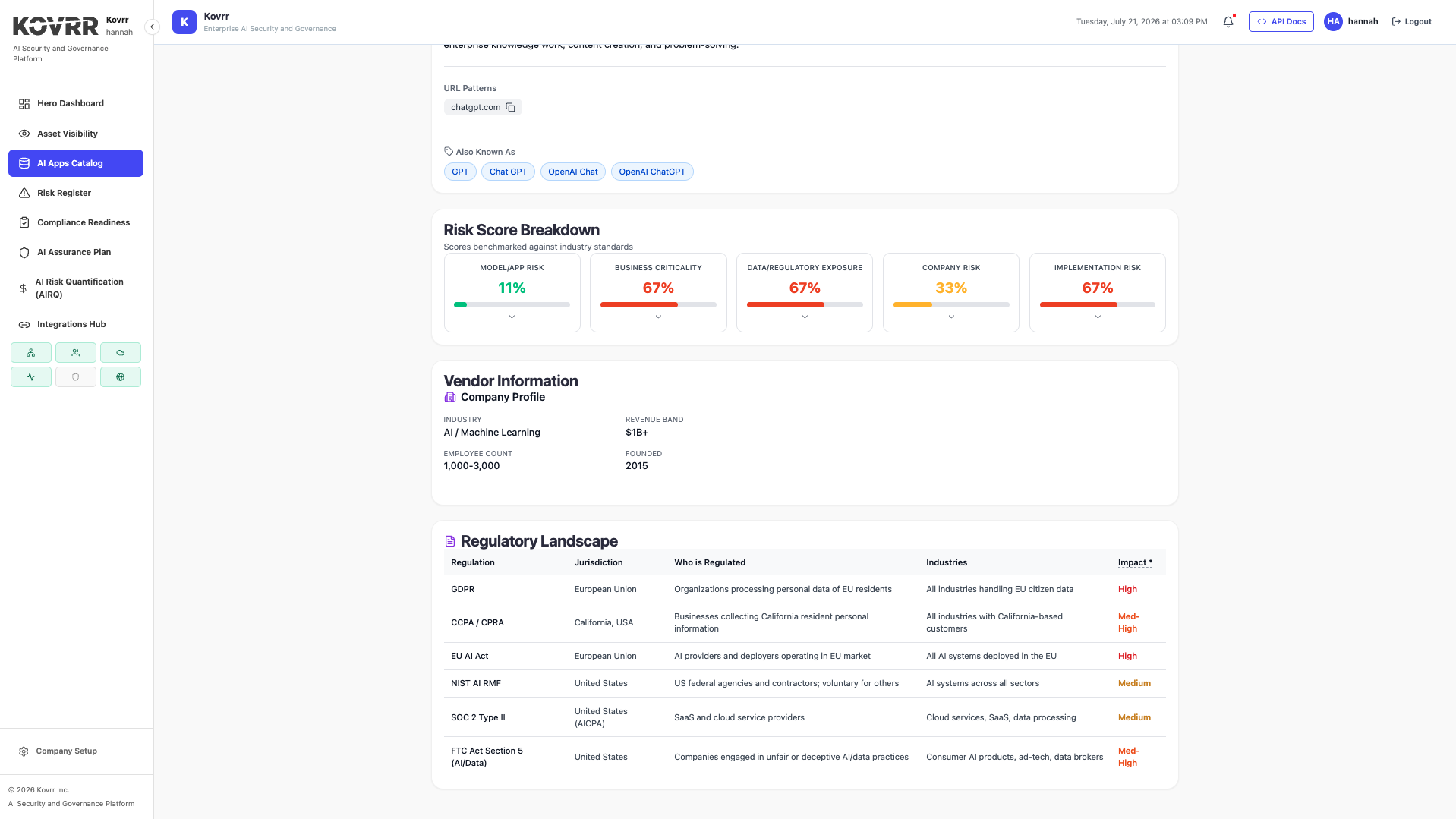Image resolution: width=1456 pixels, height=819 pixels.
Task: Open the Risk Register
Action: coord(76,193)
